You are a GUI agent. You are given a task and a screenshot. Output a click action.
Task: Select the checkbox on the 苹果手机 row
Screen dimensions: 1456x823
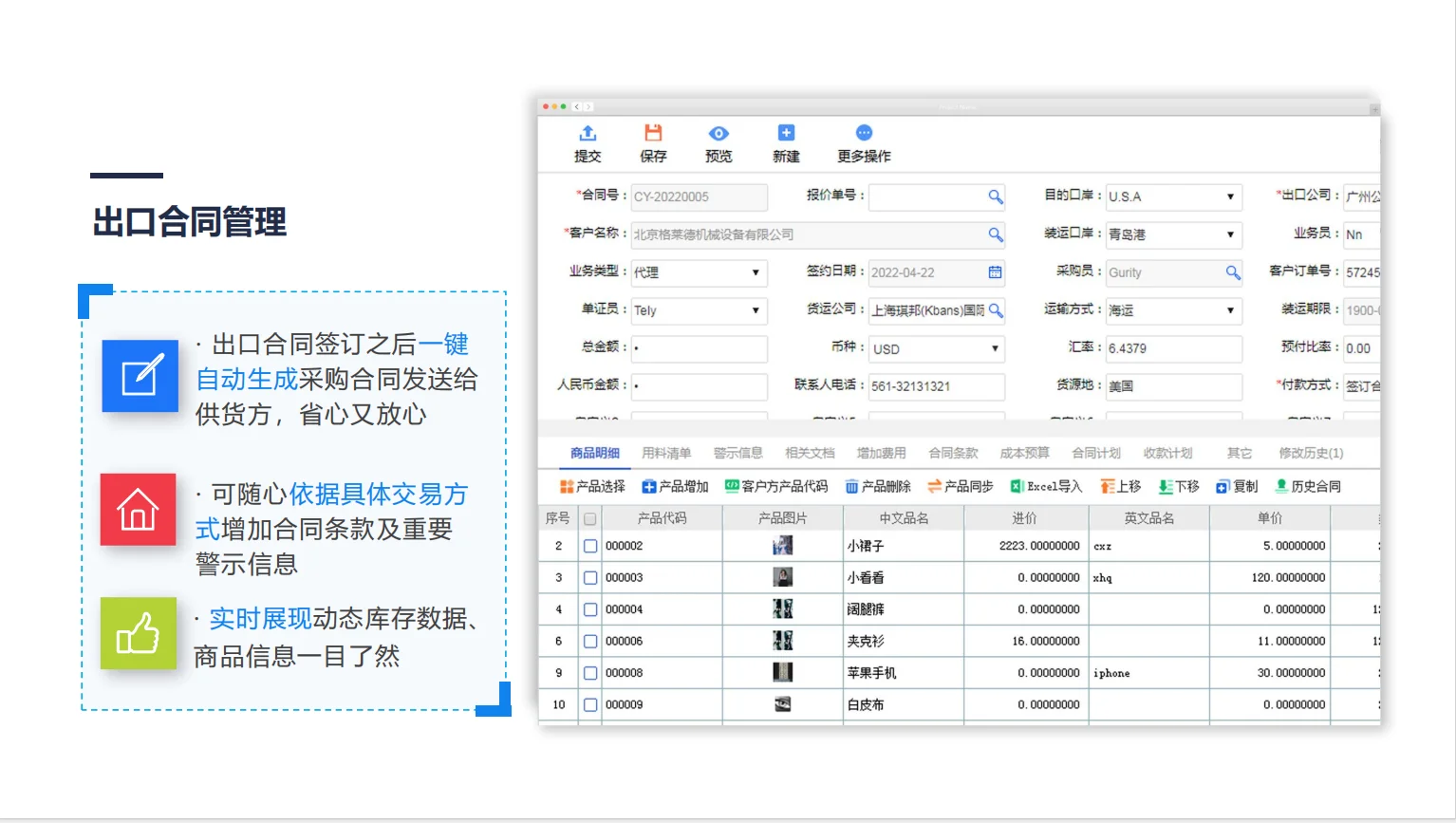(590, 672)
